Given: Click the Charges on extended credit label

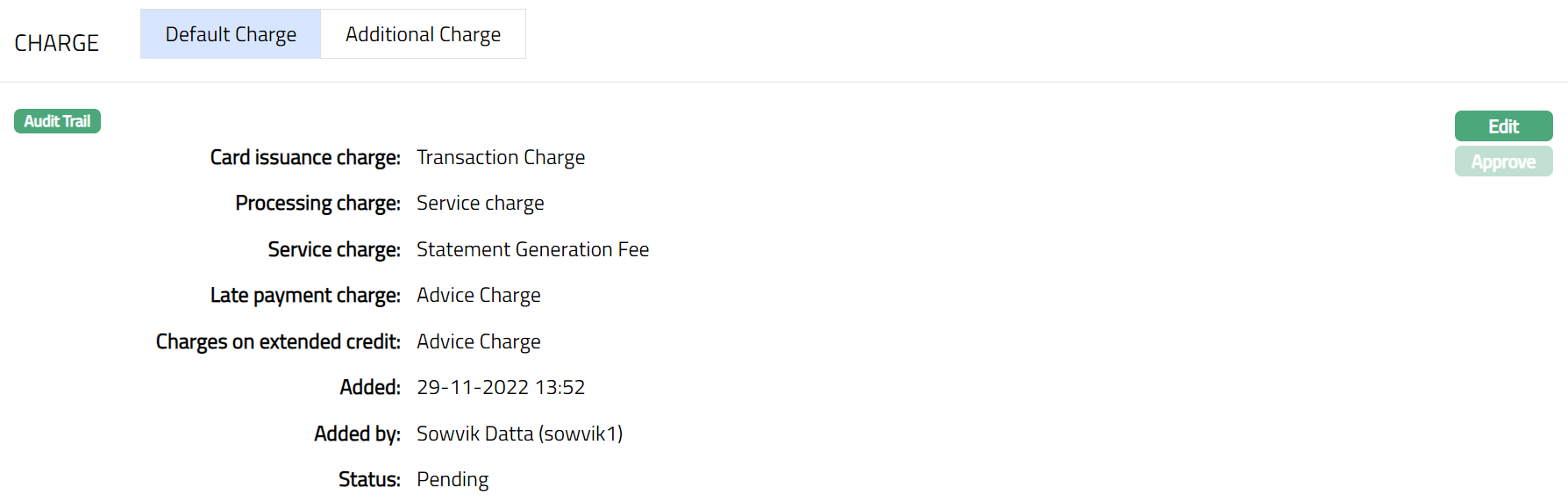Looking at the screenshot, I should (278, 341).
